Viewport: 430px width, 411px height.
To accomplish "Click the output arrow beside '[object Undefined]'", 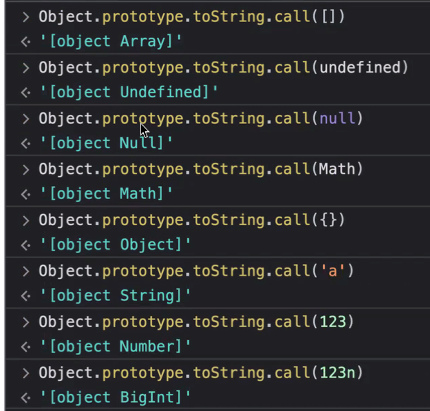I will pyautogui.click(x=26, y=92).
